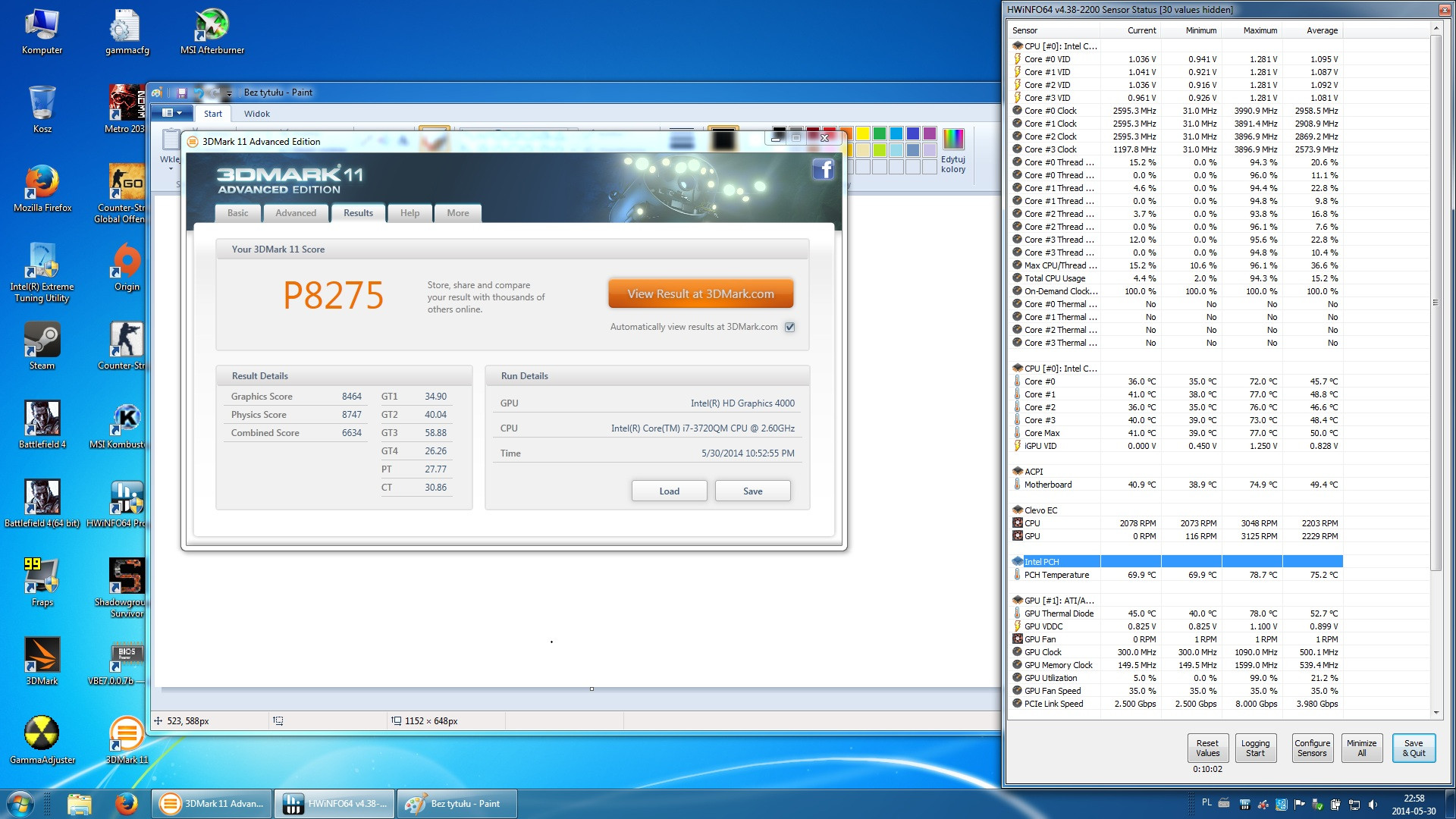
Task: Open Battlefield 4 (64 bit) shortcut
Action: click(42, 504)
